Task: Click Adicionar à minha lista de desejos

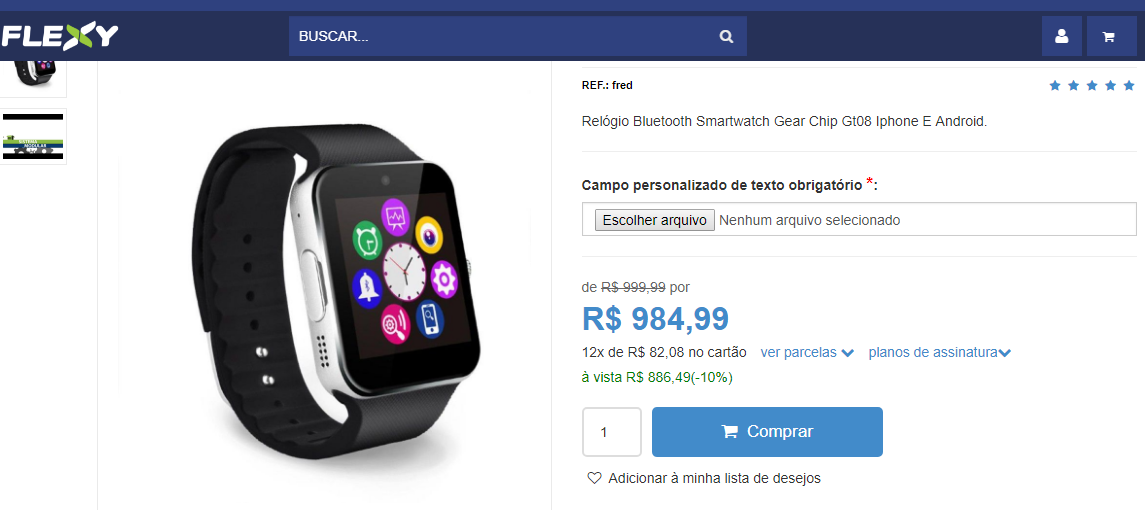Action: [714, 479]
